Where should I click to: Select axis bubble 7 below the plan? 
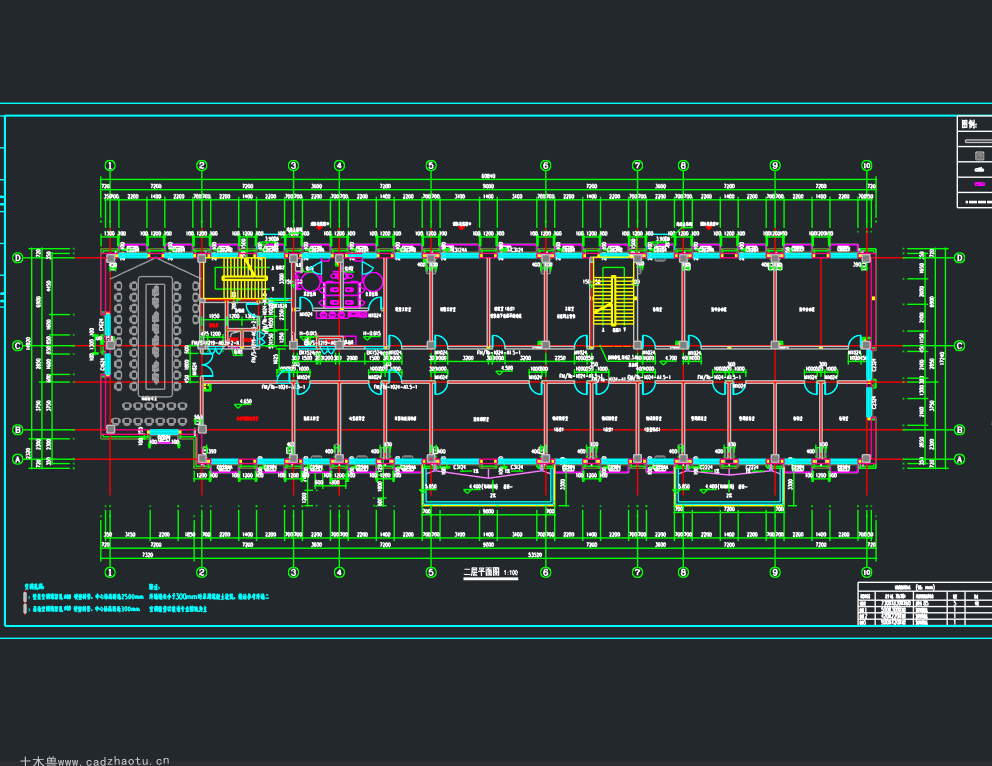click(x=637, y=572)
